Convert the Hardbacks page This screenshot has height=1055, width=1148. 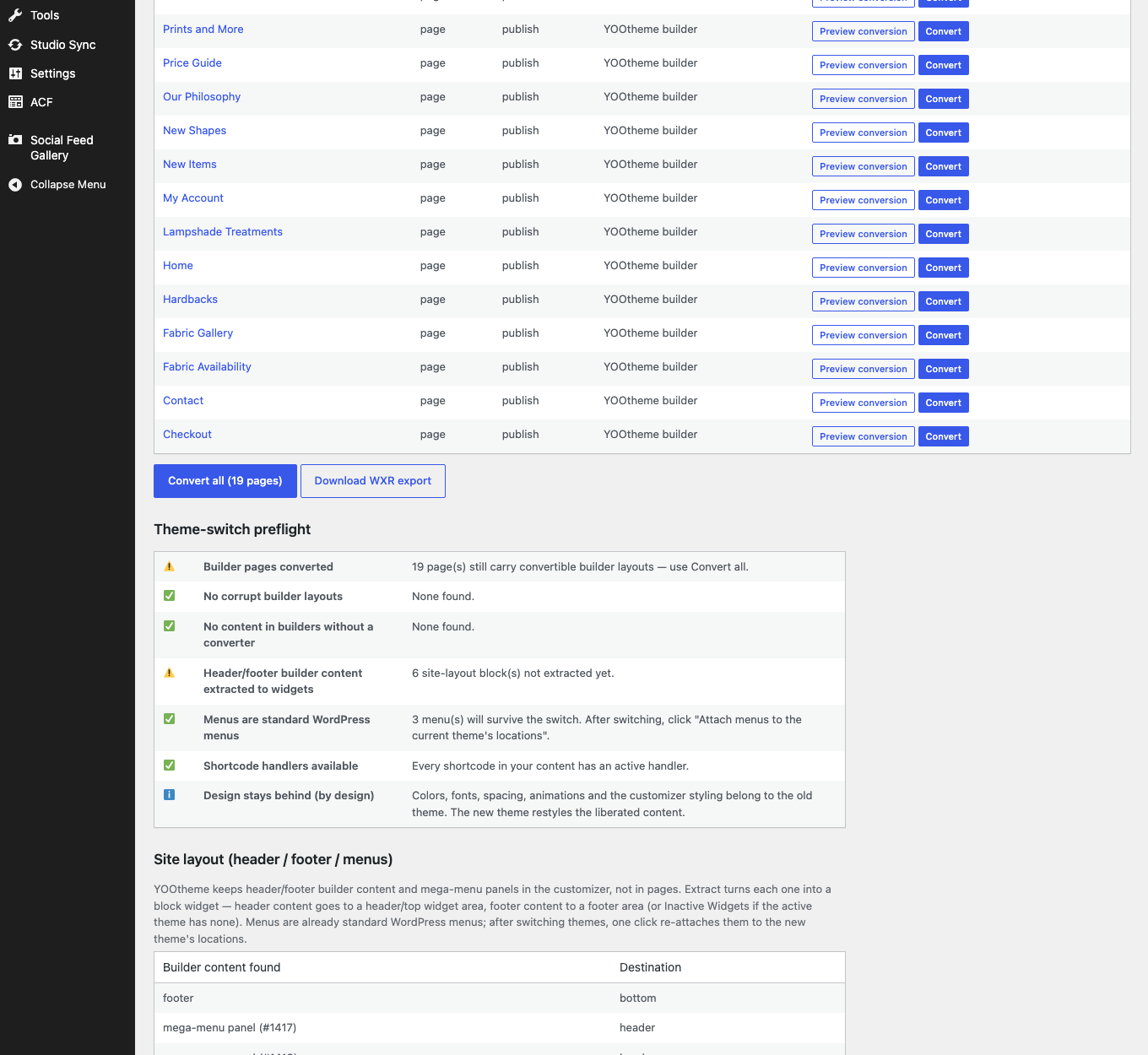click(x=944, y=301)
